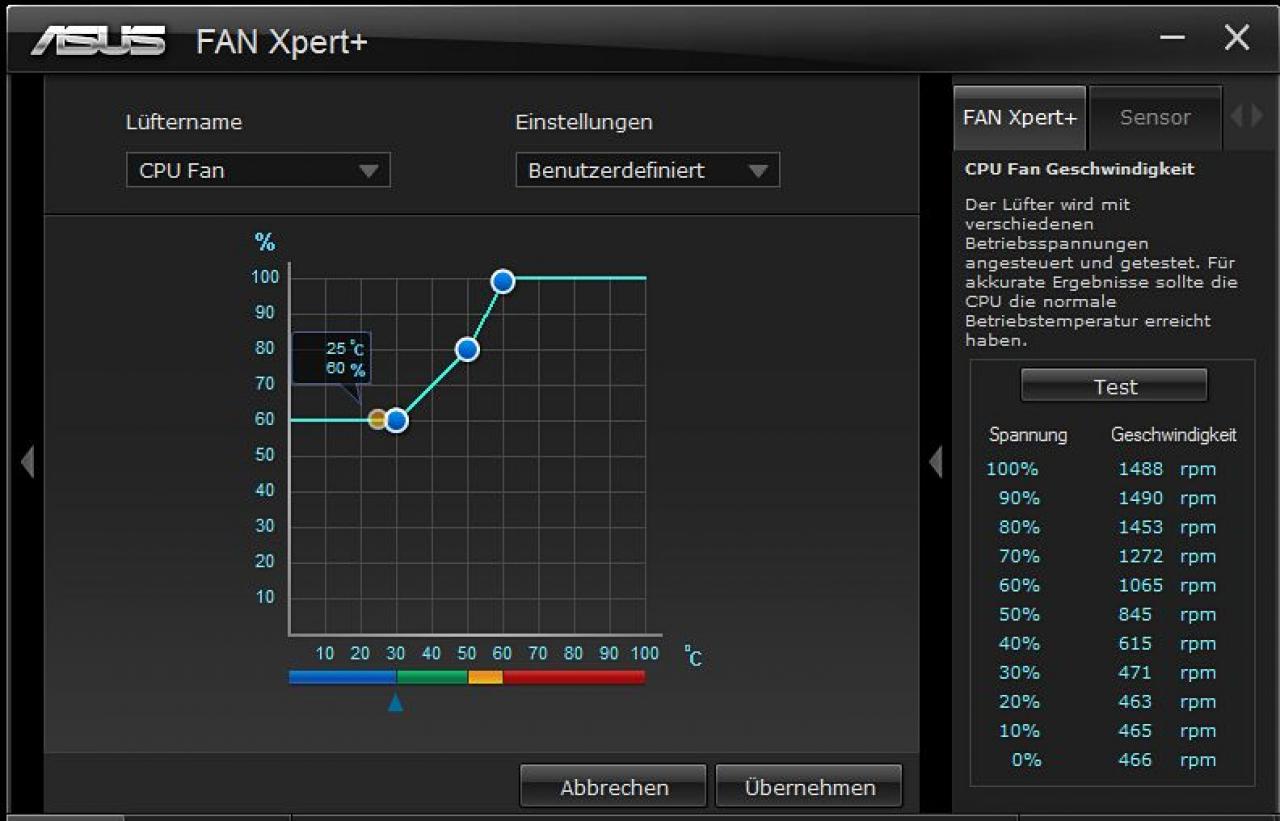Screen dimensions: 1280x821
Task: Click the 845 rpm value
Action: 1167,614
